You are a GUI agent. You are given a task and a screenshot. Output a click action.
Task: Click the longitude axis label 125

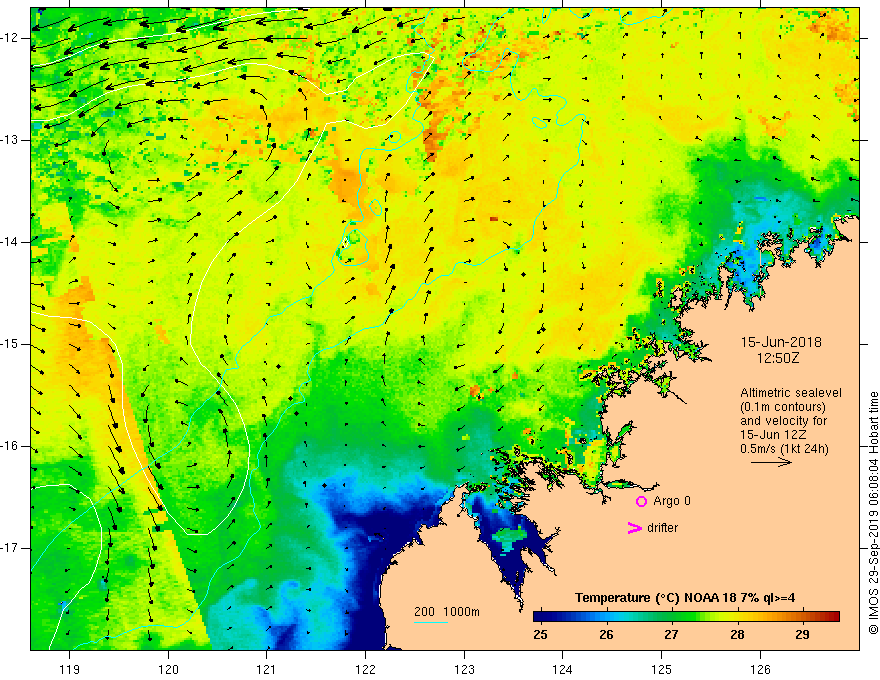click(x=662, y=669)
